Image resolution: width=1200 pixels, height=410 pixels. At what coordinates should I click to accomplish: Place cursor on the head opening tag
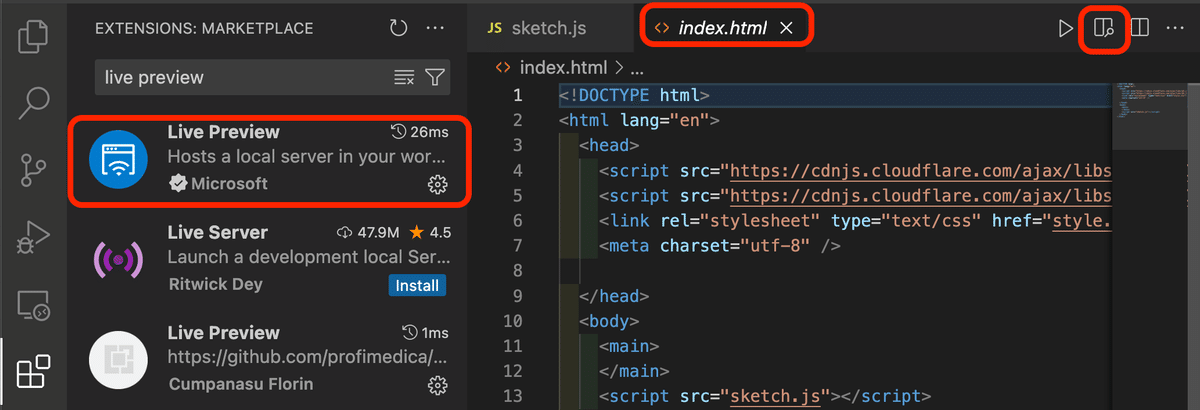coord(607,146)
